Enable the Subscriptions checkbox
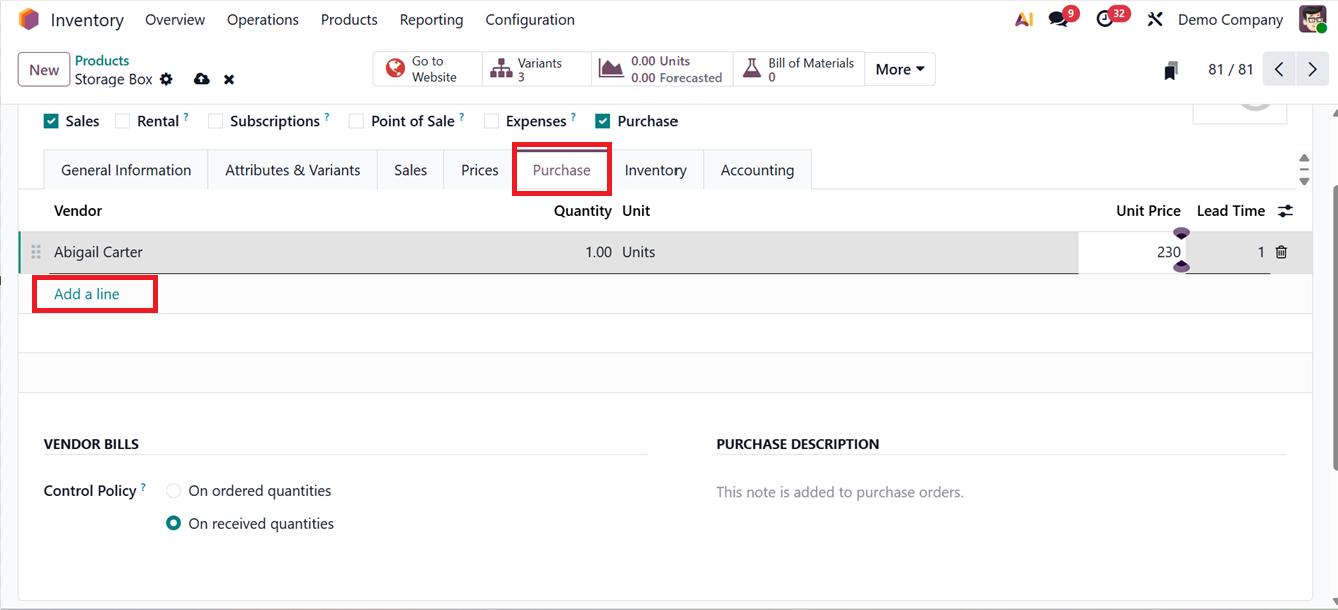The height and width of the screenshot is (610, 1338). click(x=216, y=120)
